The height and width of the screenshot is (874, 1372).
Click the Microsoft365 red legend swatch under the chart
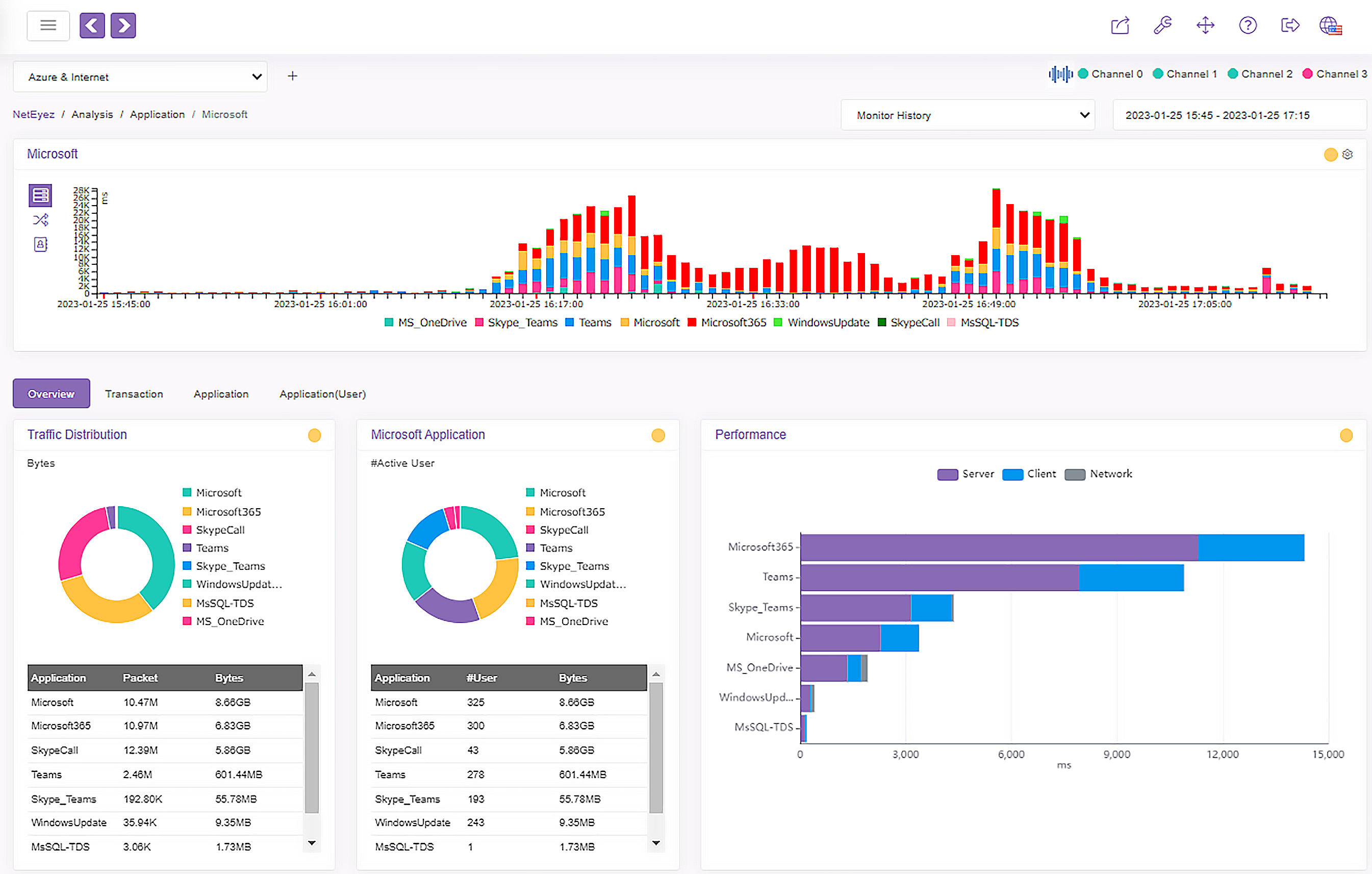point(691,322)
